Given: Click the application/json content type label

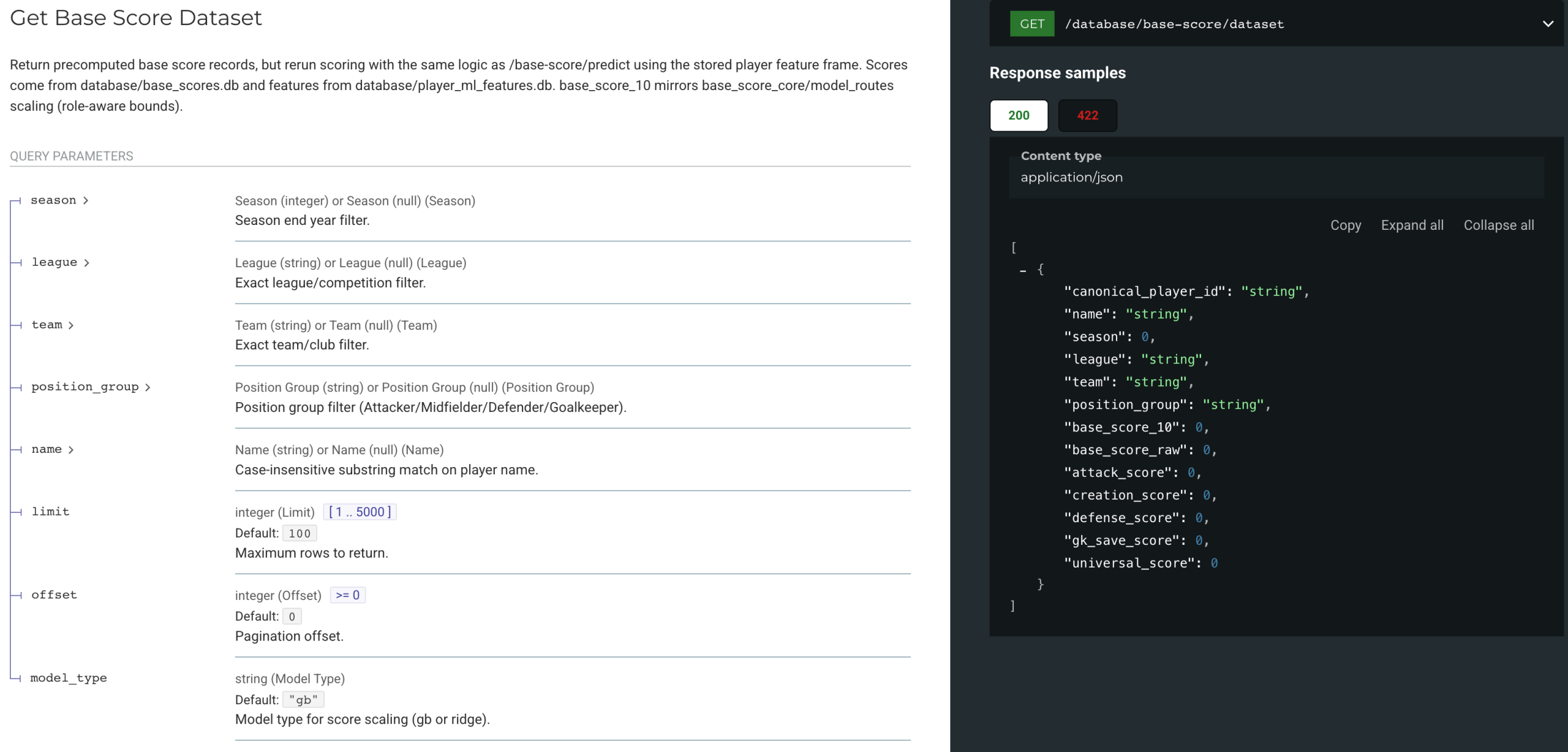Looking at the screenshot, I should coord(1071,177).
